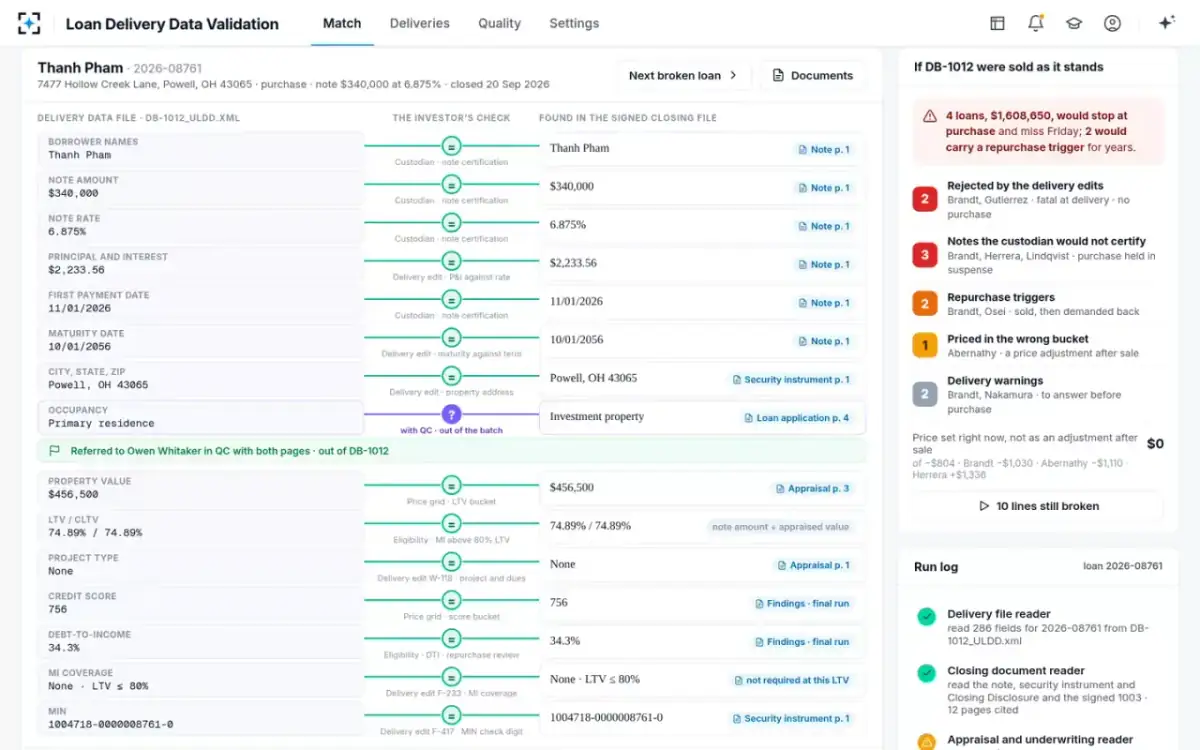Click match icon for First Payment Date
This screenshot has width=1200, height=750.
point(451,300)
